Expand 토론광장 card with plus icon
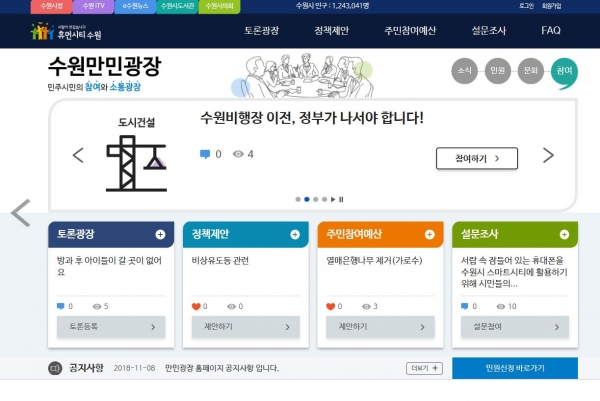 click(160, 234)
